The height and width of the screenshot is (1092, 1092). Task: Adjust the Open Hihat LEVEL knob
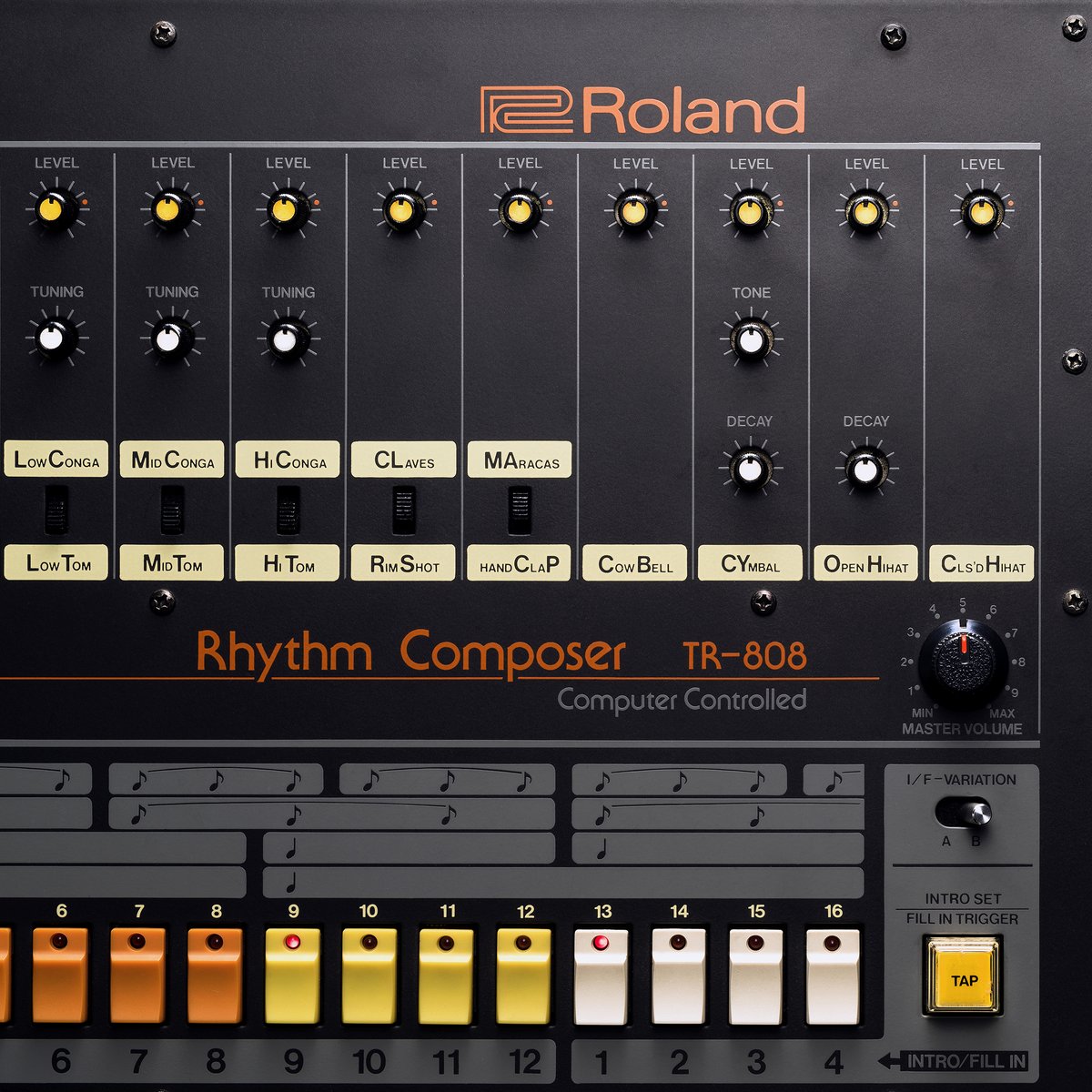point(866,211)
